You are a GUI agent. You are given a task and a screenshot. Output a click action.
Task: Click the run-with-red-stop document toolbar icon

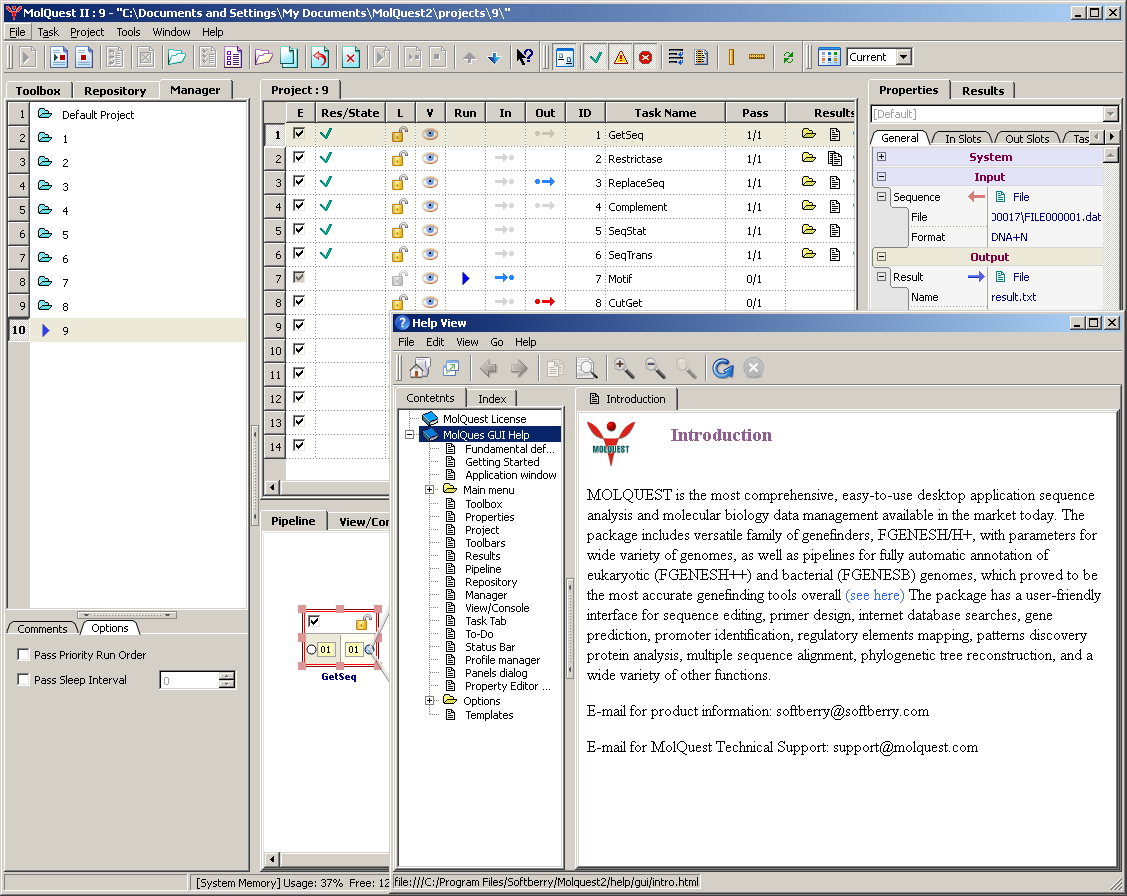click(59, 57)
